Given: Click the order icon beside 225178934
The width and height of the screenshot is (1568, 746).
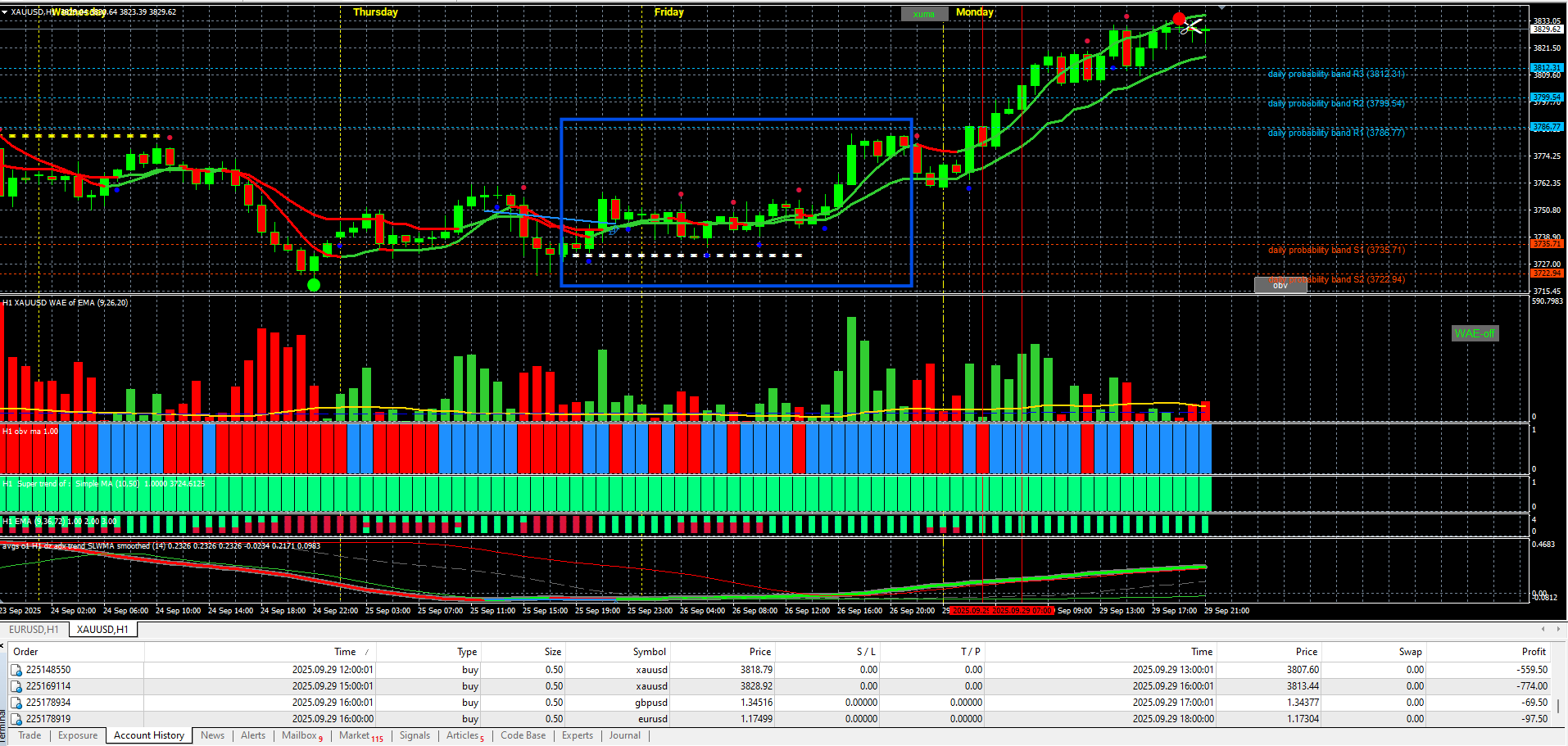Looking at the screenshot, I should coord(16,703).
